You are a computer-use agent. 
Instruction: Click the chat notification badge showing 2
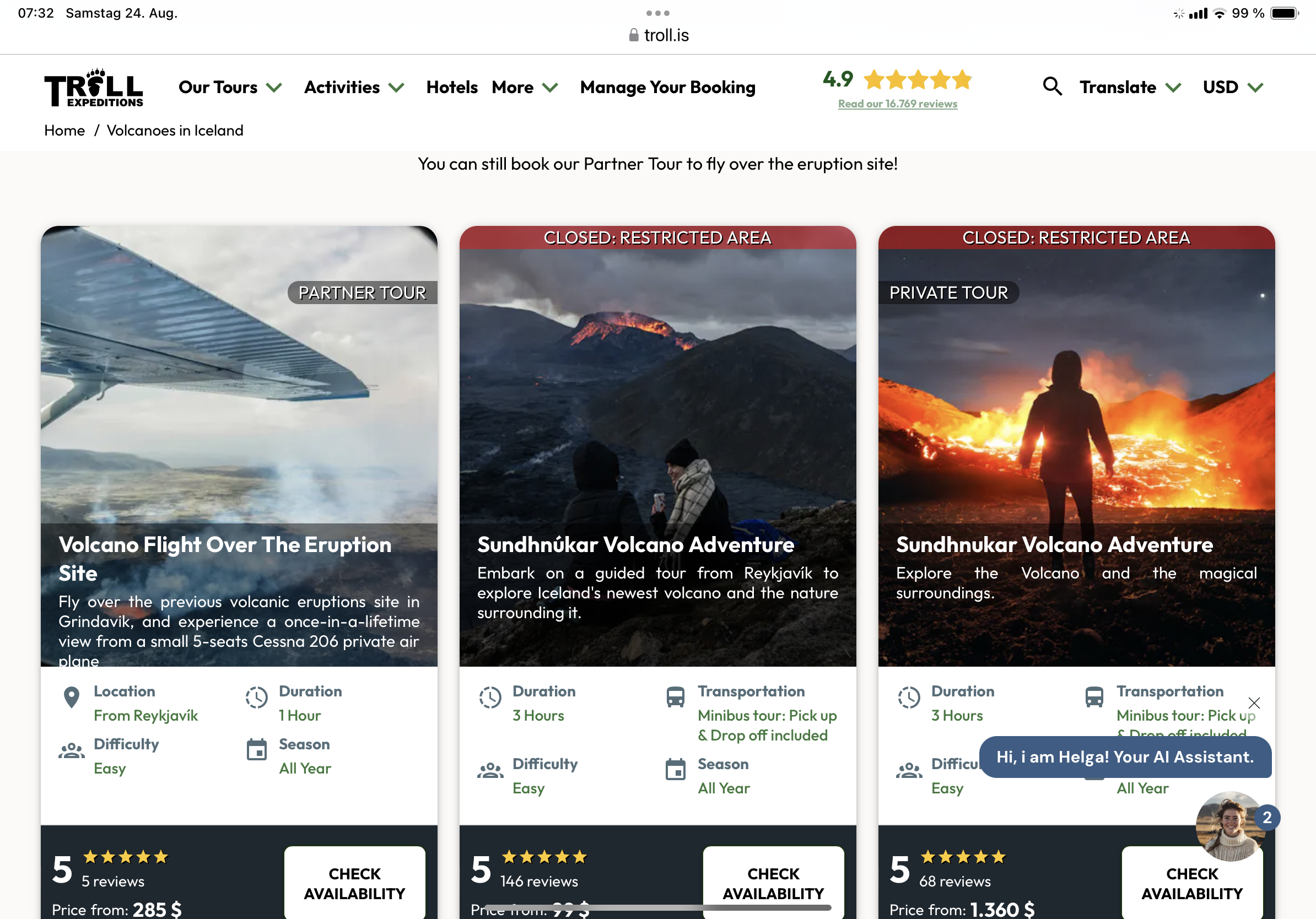click(x=1268, y=818)
